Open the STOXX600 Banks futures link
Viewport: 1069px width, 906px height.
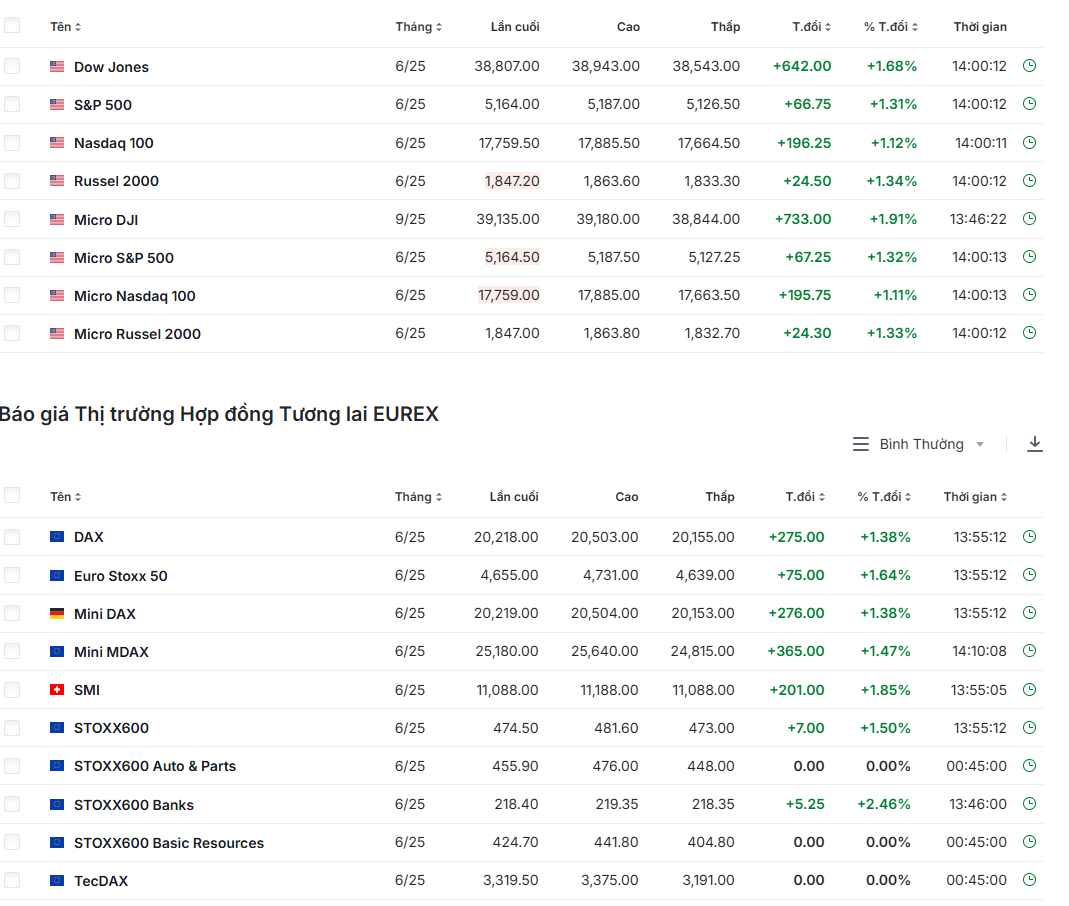pos(134,805)
